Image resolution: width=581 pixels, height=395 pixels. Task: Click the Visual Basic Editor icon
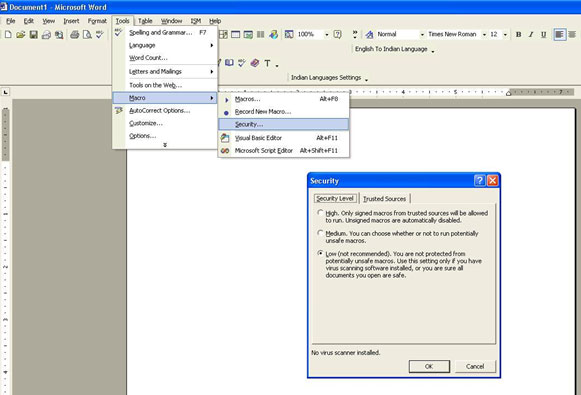tap(225, 138)
